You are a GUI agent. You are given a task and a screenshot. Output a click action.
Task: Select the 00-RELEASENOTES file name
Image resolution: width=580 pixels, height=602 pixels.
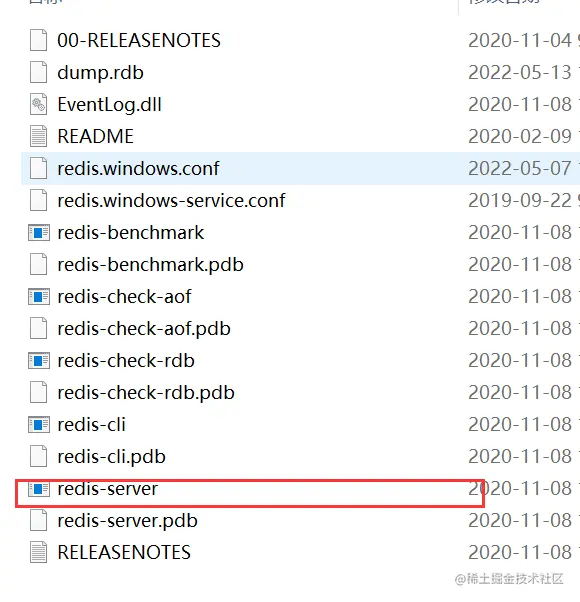139,40
